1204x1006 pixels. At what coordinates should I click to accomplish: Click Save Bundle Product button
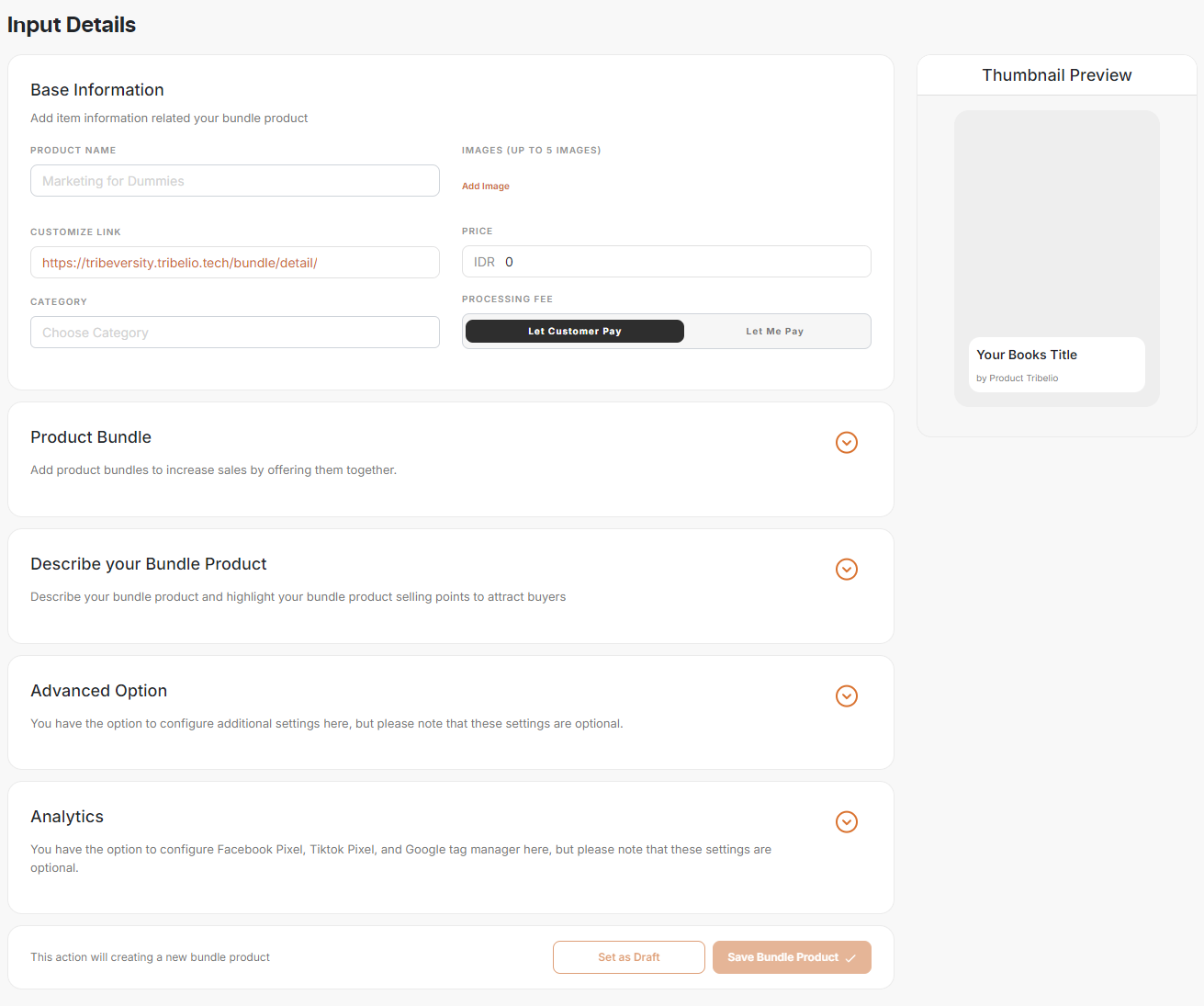782,957
